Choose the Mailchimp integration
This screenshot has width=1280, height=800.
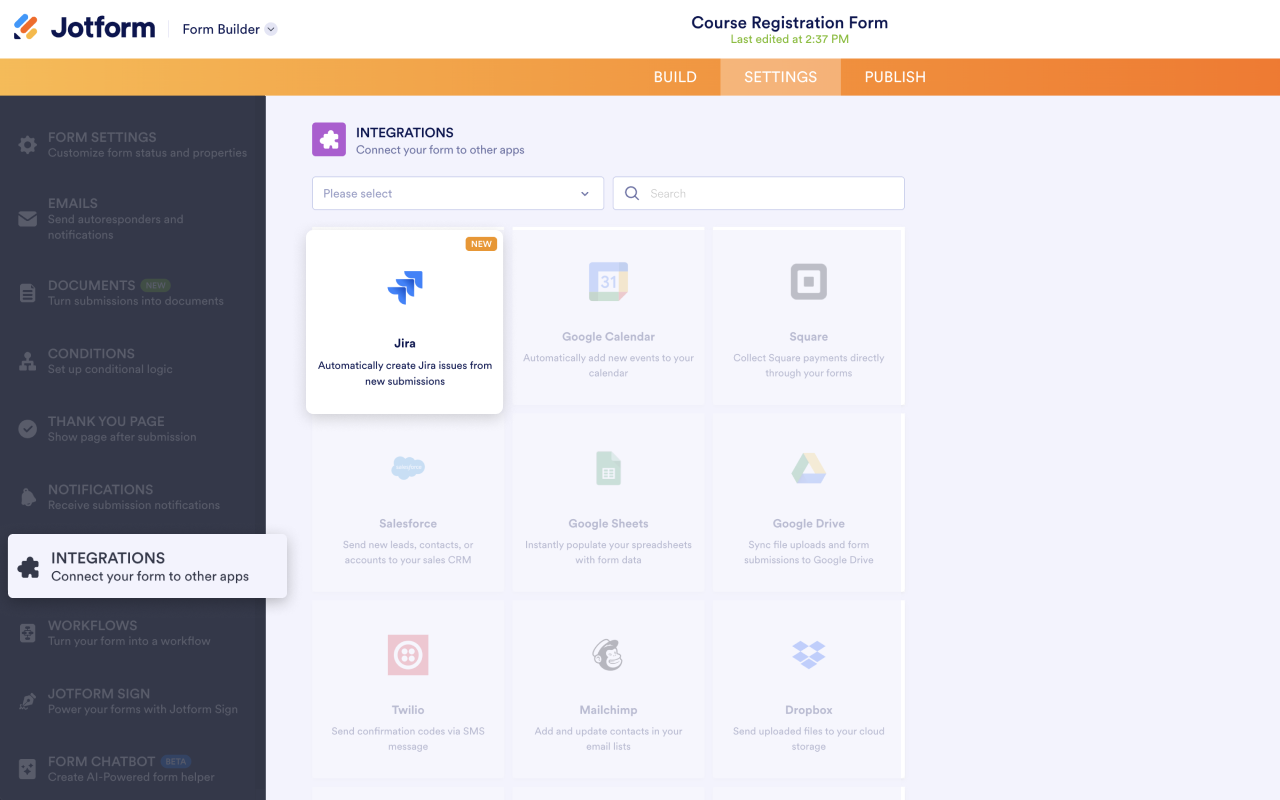point(608,688)
